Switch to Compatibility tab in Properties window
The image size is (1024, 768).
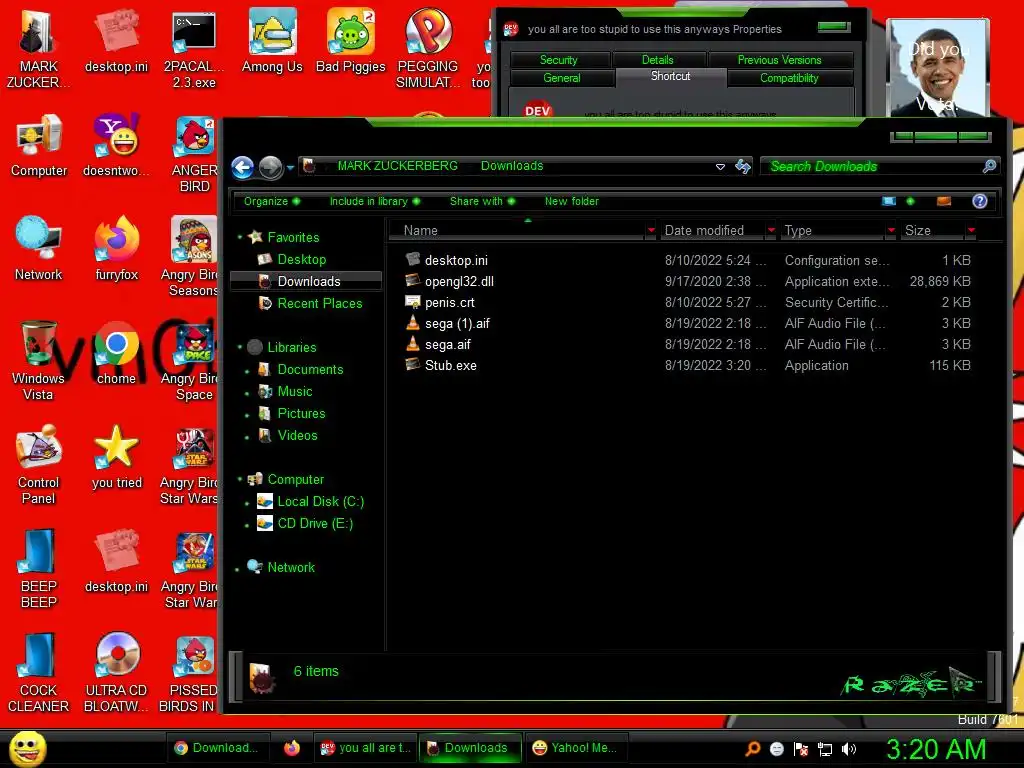(789, 78)
